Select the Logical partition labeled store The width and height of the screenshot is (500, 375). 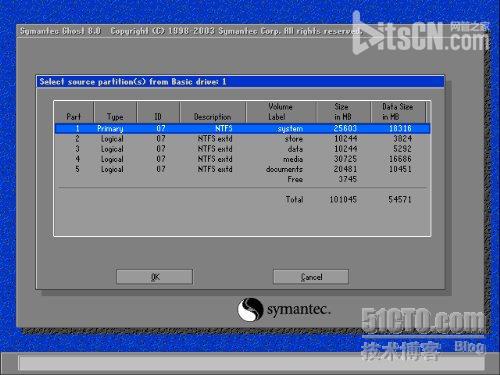[x=242, y=139]
